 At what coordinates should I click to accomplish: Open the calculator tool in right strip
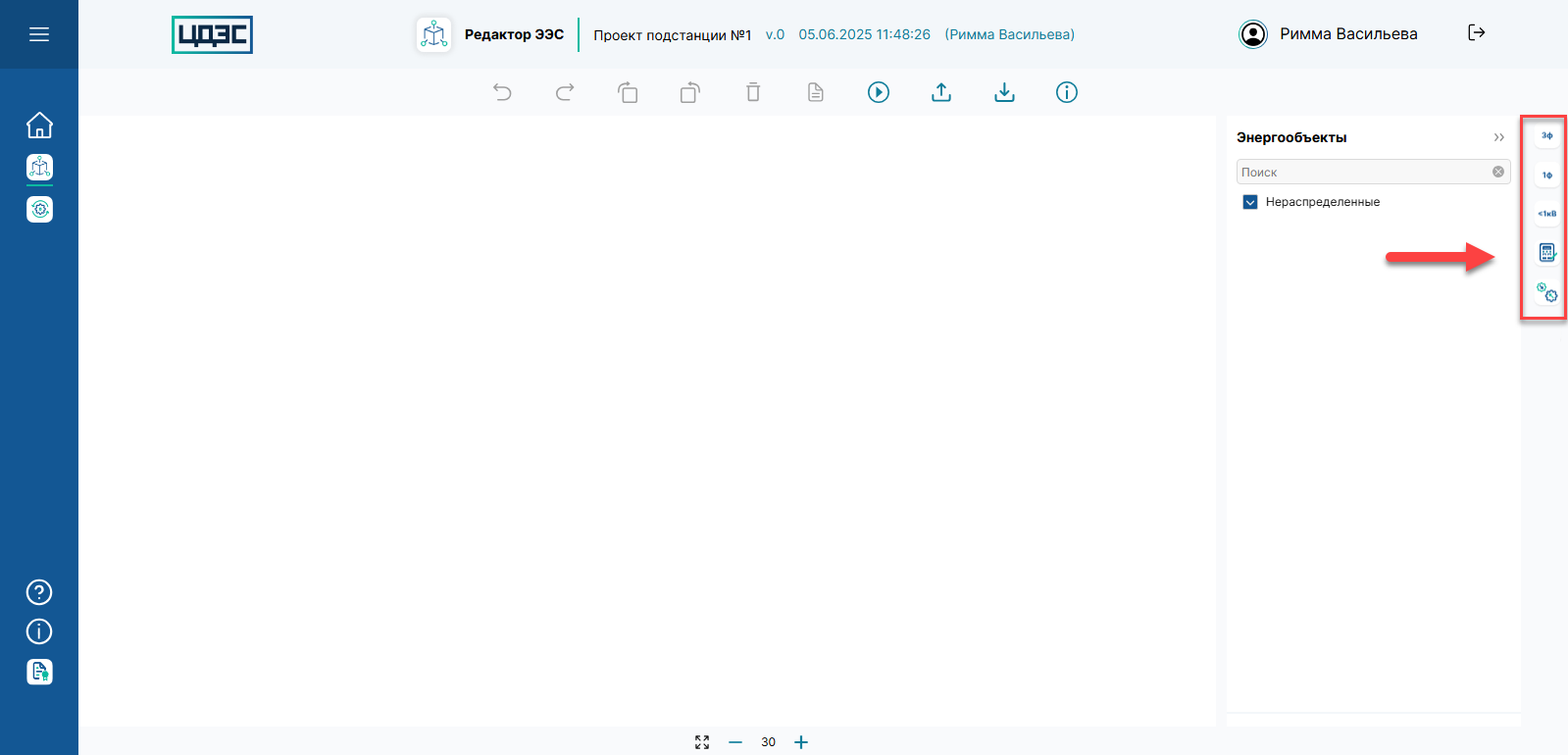pyautogui.click(x=1546, y=253)
